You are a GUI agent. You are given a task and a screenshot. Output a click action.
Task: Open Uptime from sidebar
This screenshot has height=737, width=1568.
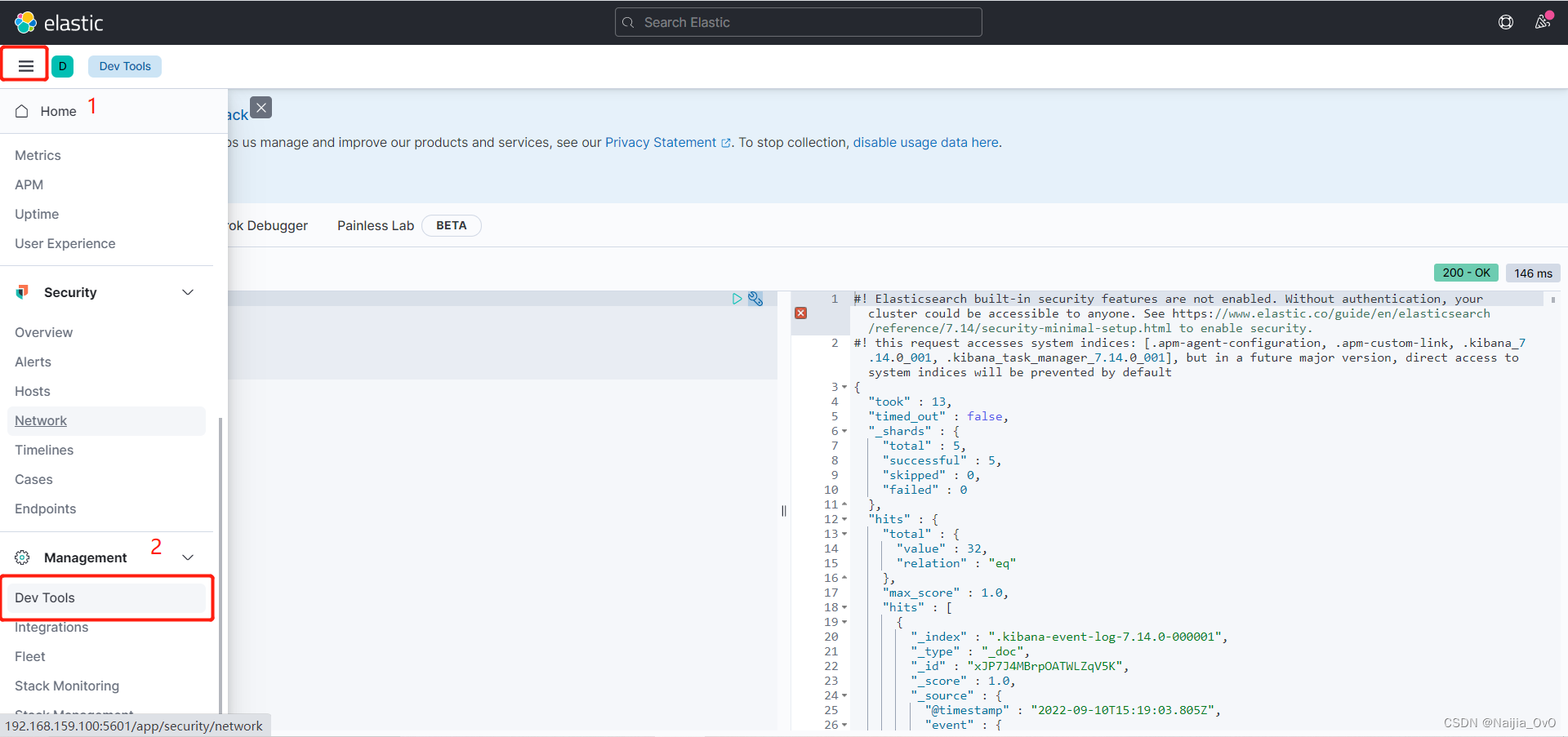[37, 214]
